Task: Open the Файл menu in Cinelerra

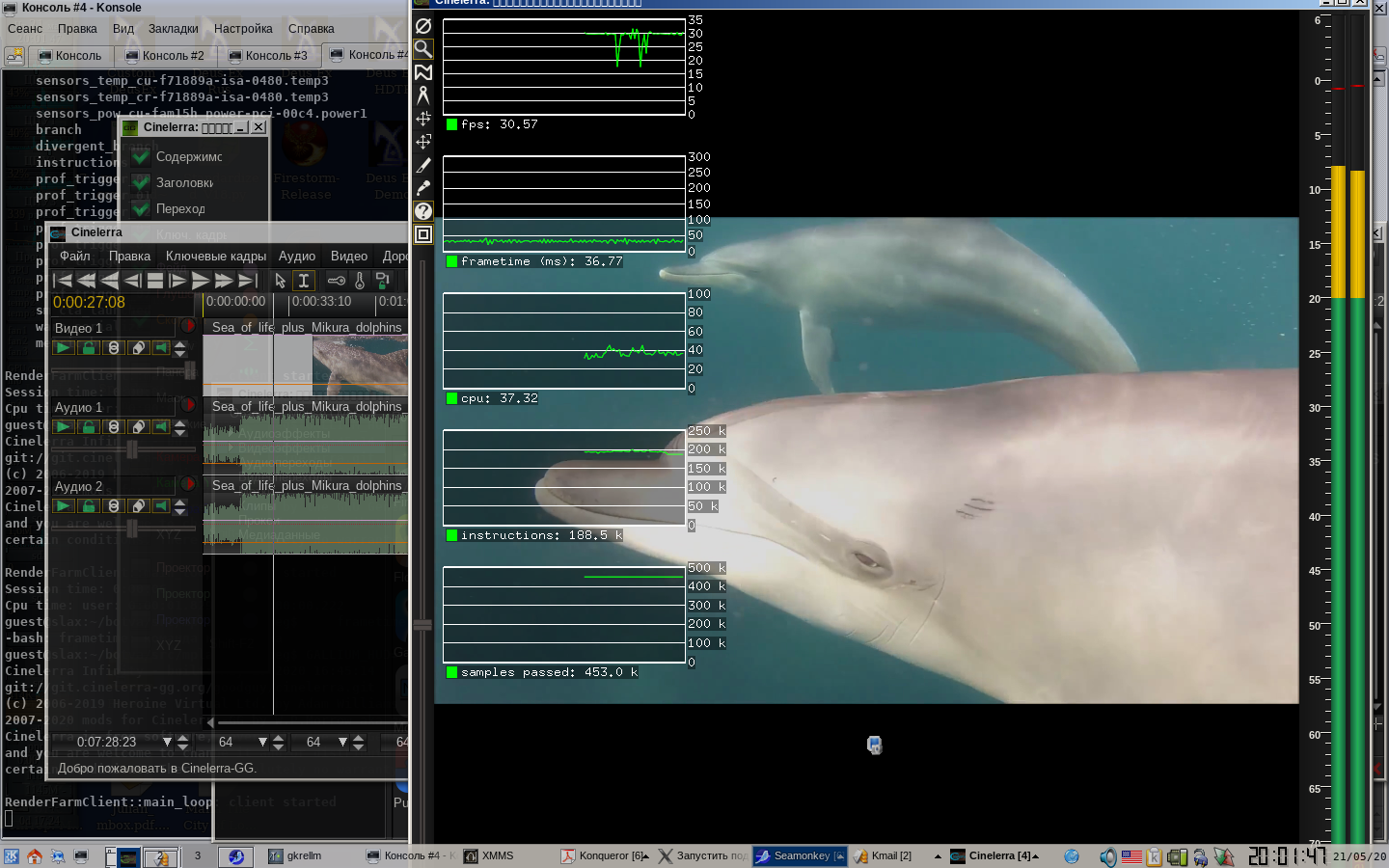Action: click(74, 257)
